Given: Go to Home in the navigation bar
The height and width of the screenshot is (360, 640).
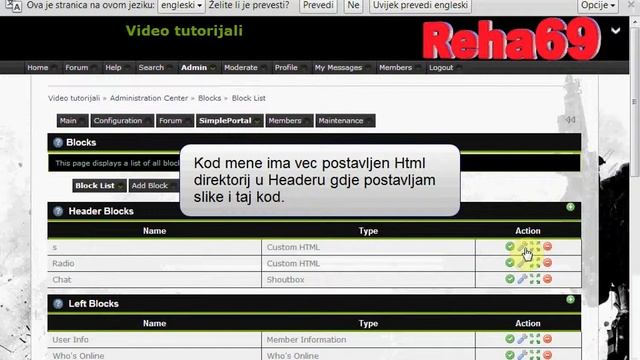Looking at the screenshot, I should 38,68.
